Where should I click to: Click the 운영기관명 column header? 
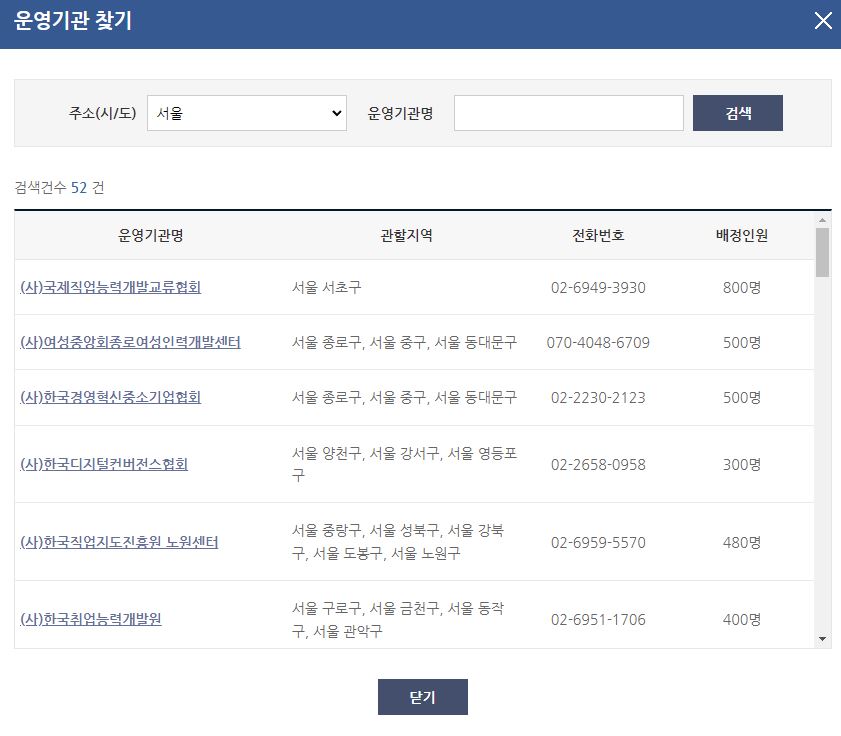coord(151,235)
